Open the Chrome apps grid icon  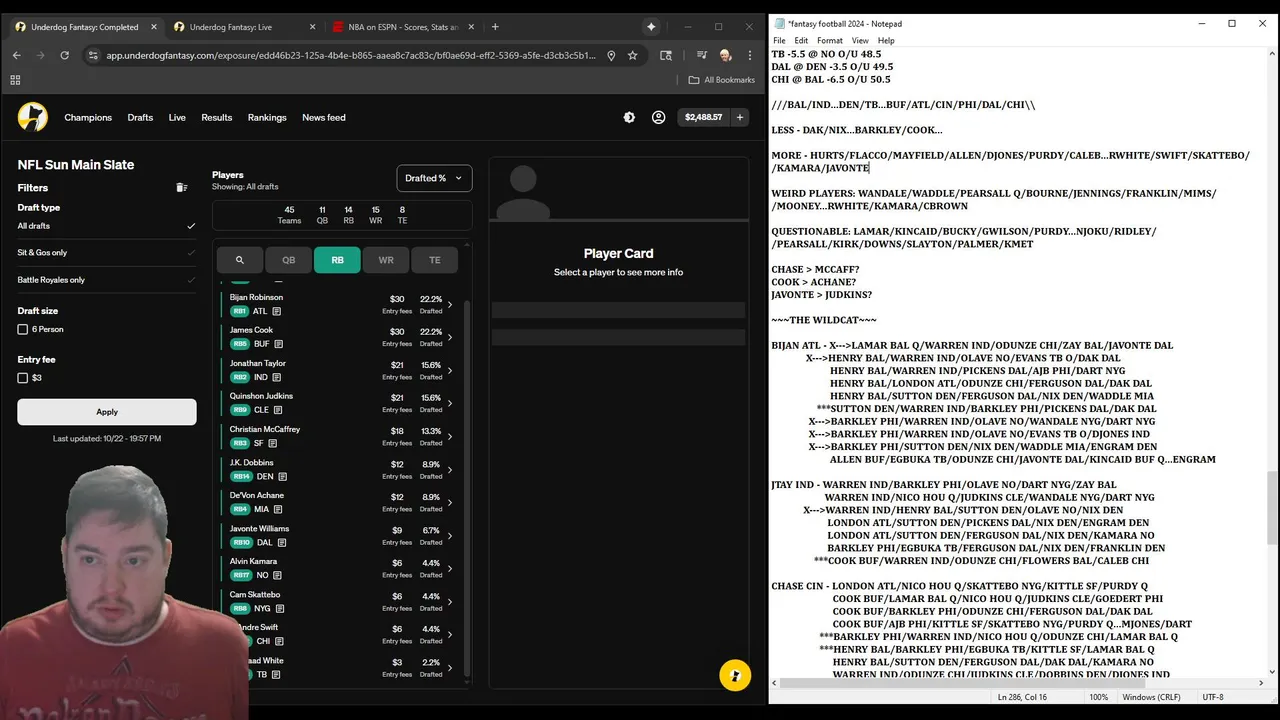click(15, 80)
